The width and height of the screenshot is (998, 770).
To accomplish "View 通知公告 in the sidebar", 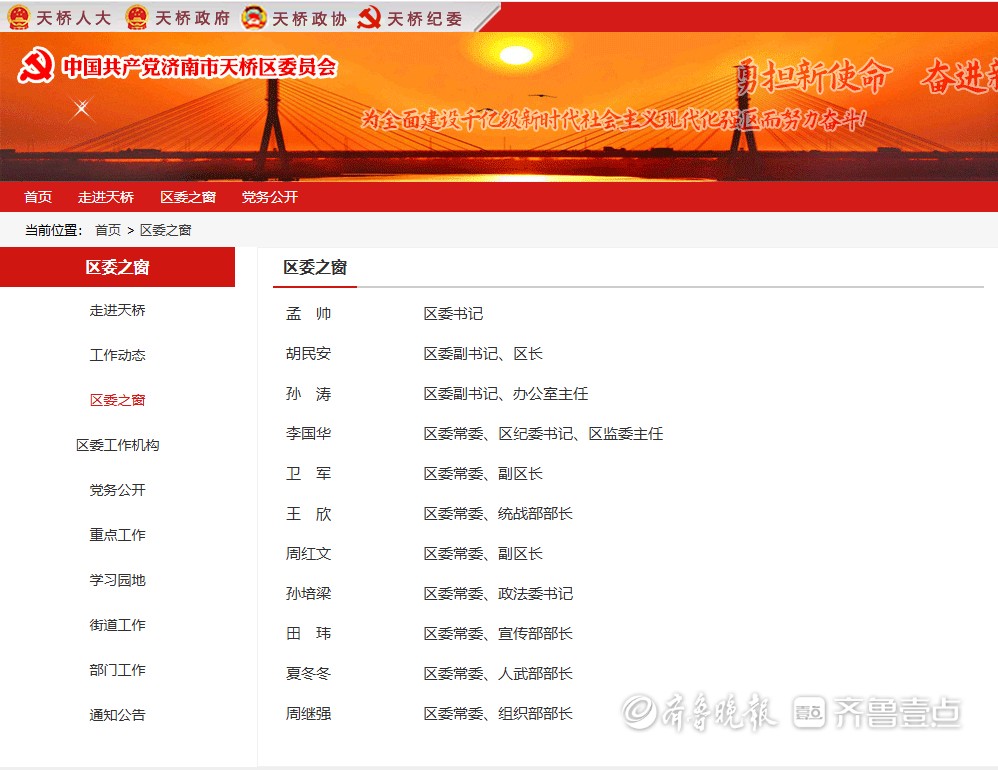I will pyautogui.click(x=118, y=715).
